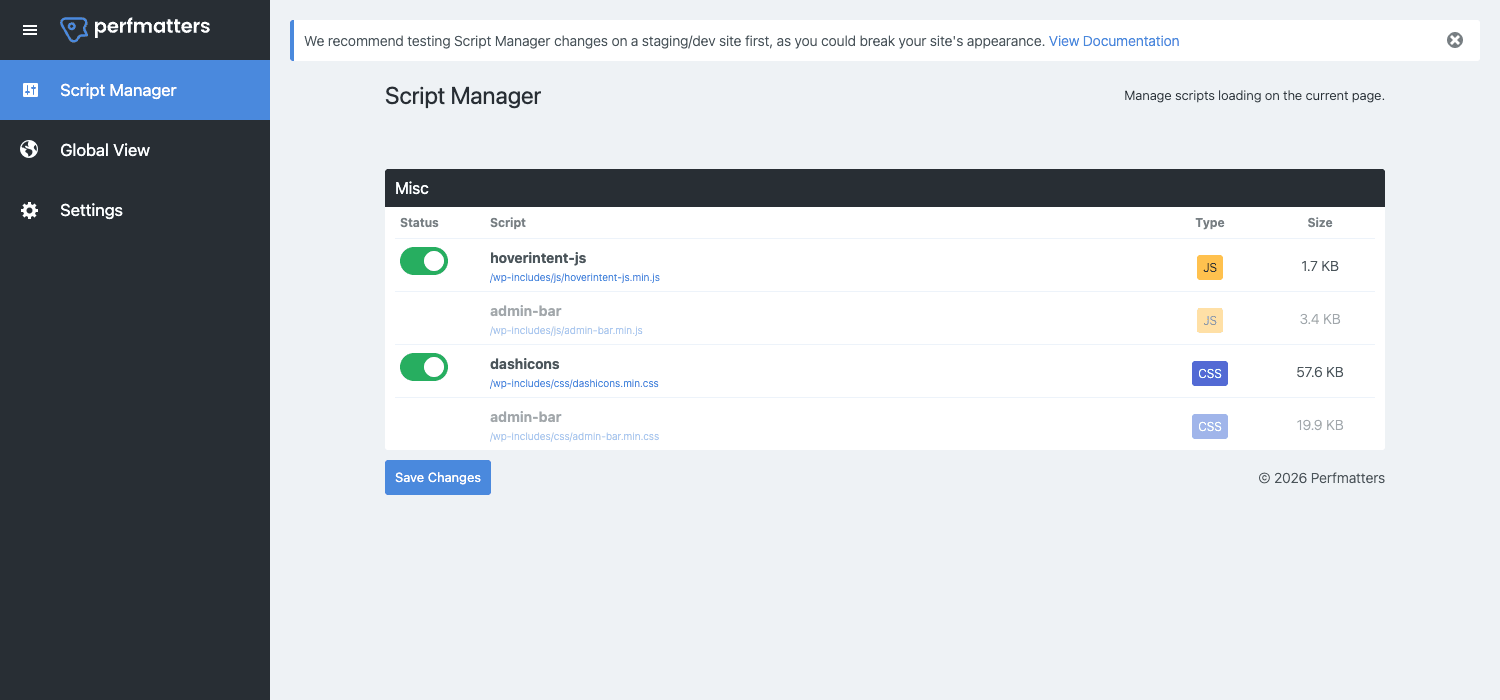Click the Script Manager sliders icon
1500x700 pixels.
click(30, 90)
